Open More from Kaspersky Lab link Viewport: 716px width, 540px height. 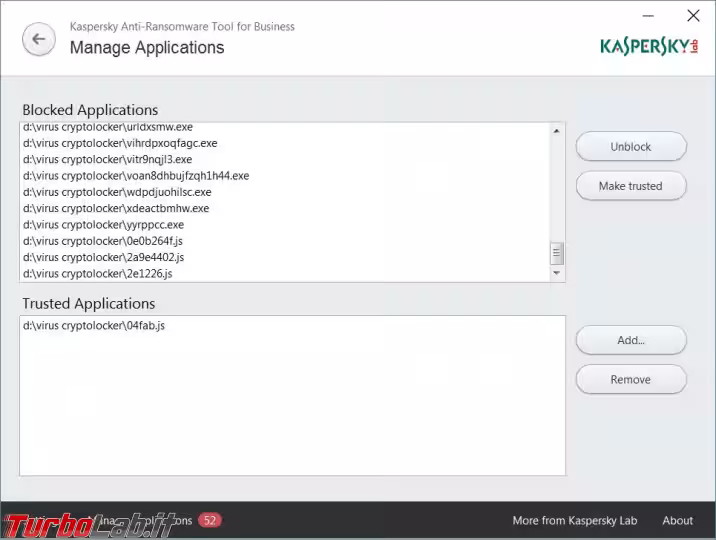click(574, 520)
